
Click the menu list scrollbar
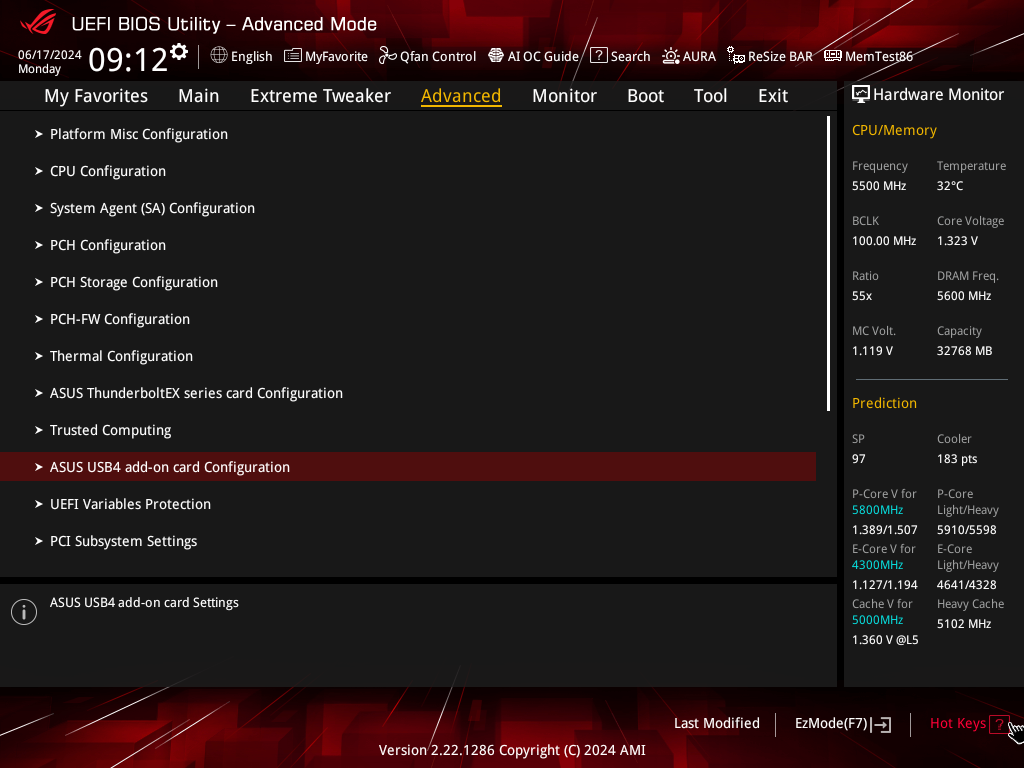coord(828,264)
